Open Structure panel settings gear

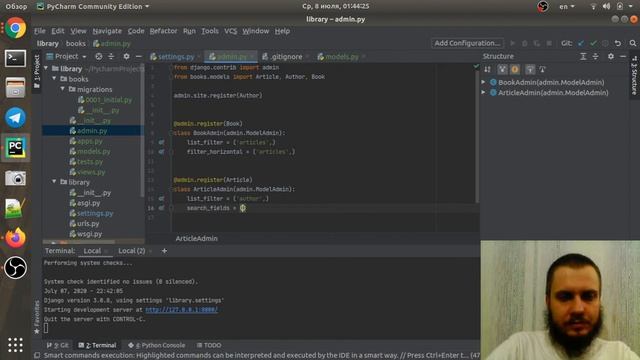(x=611, y=56)
